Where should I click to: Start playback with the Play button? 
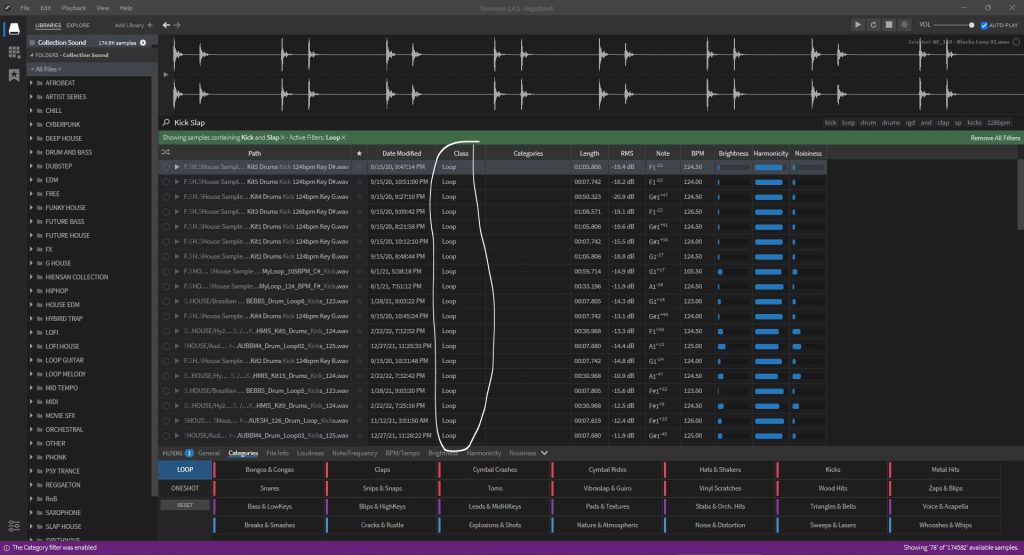[857, 25]
